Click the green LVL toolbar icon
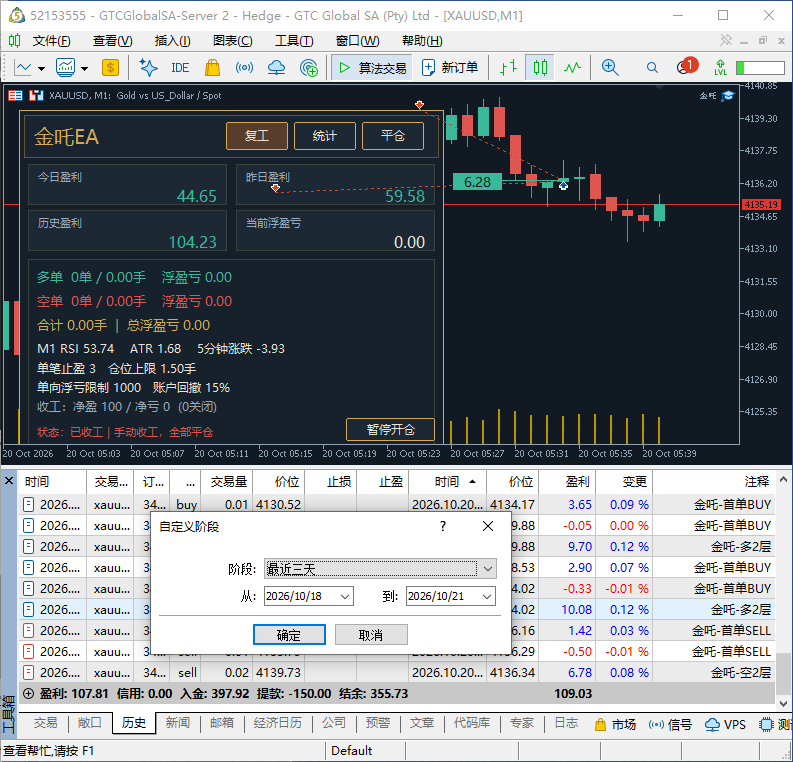The height and width of the screenshot is (762, 793). point(720,67)
